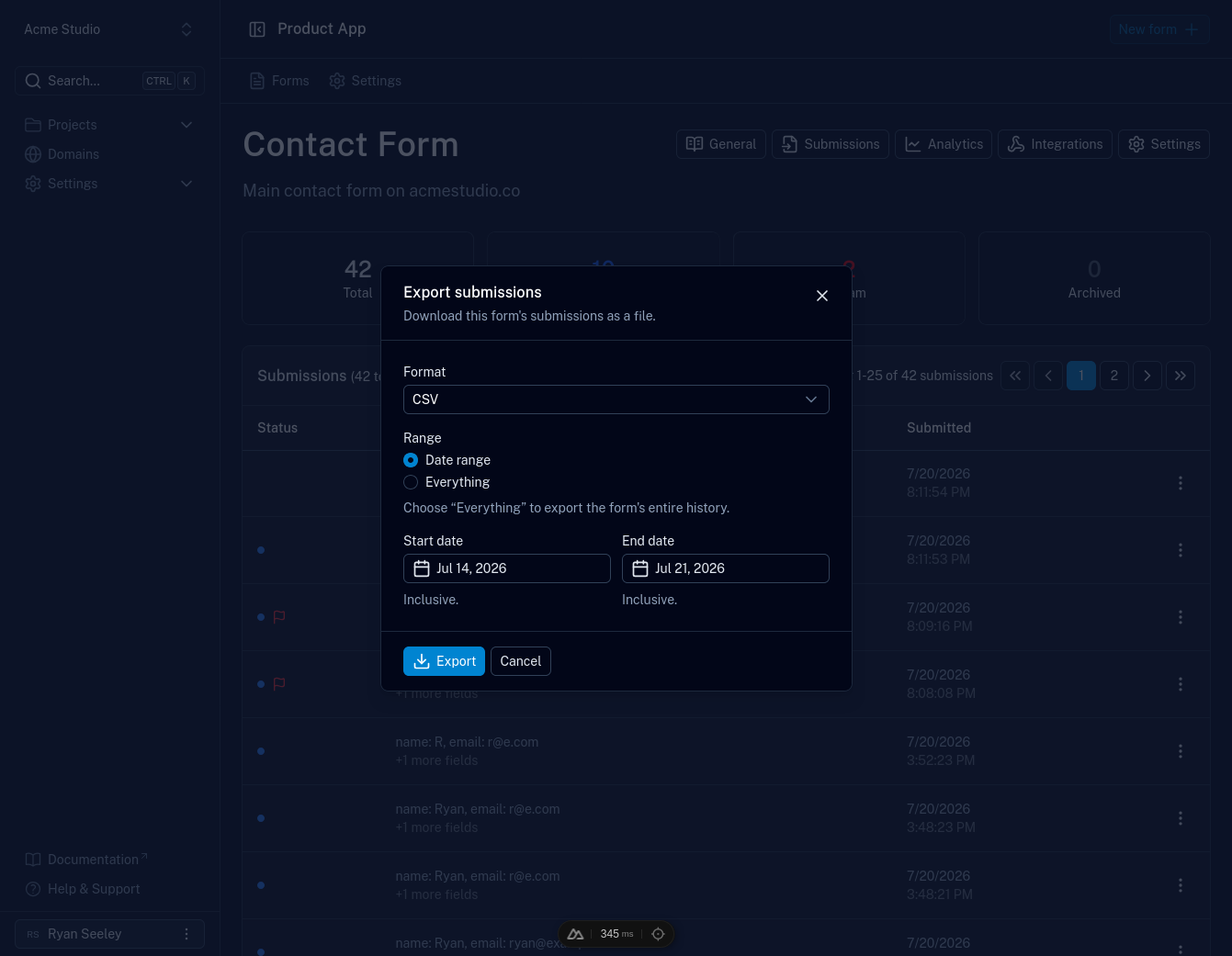Click the devtools inspector target icon
The height and width of the screenshot is (956, 1232).
(x=658, y=934)
